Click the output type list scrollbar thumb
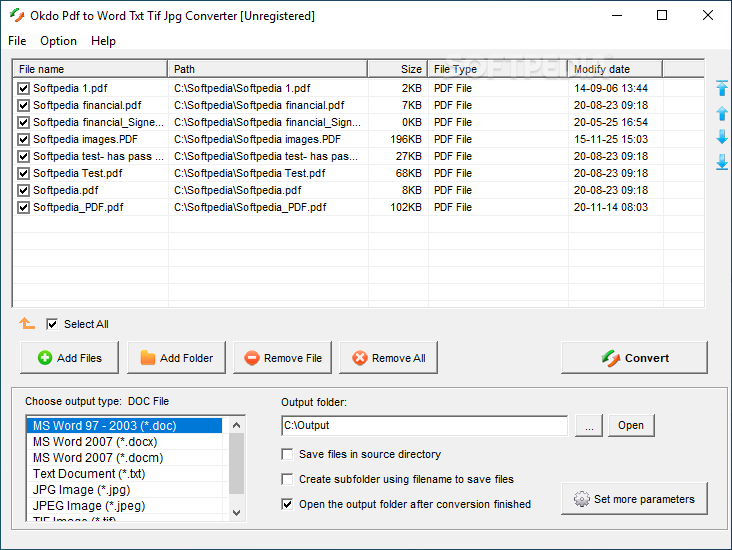This screenshot has width=732, height=550. pos(237,463)
